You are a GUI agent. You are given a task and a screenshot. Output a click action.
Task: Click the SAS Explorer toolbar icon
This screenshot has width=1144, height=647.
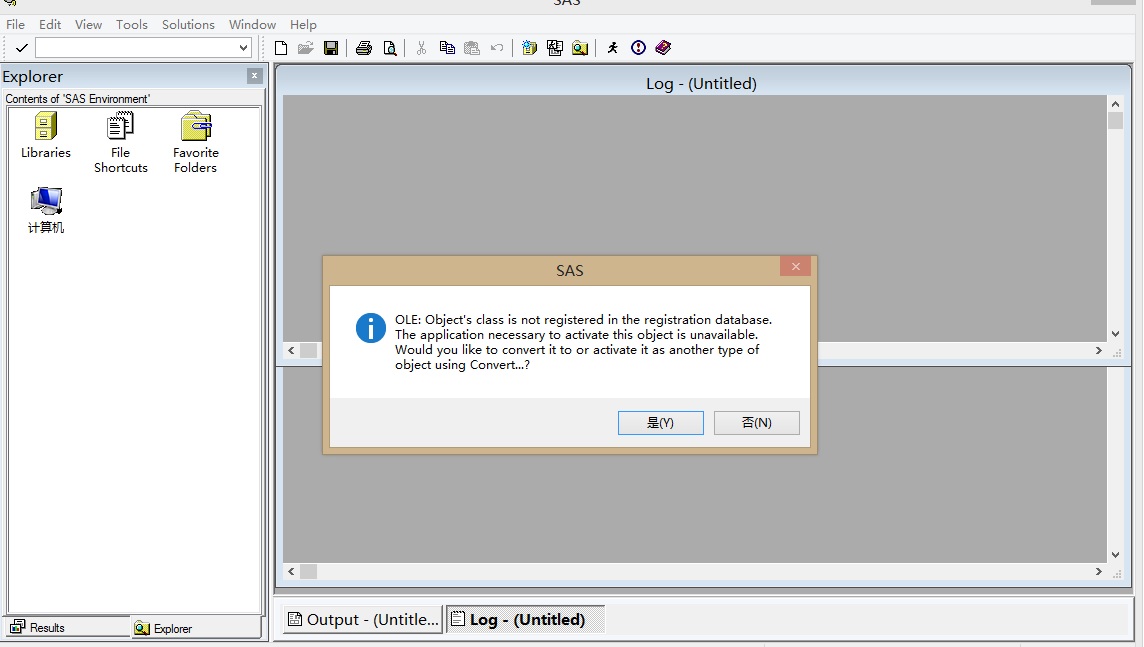pos(580,48)
